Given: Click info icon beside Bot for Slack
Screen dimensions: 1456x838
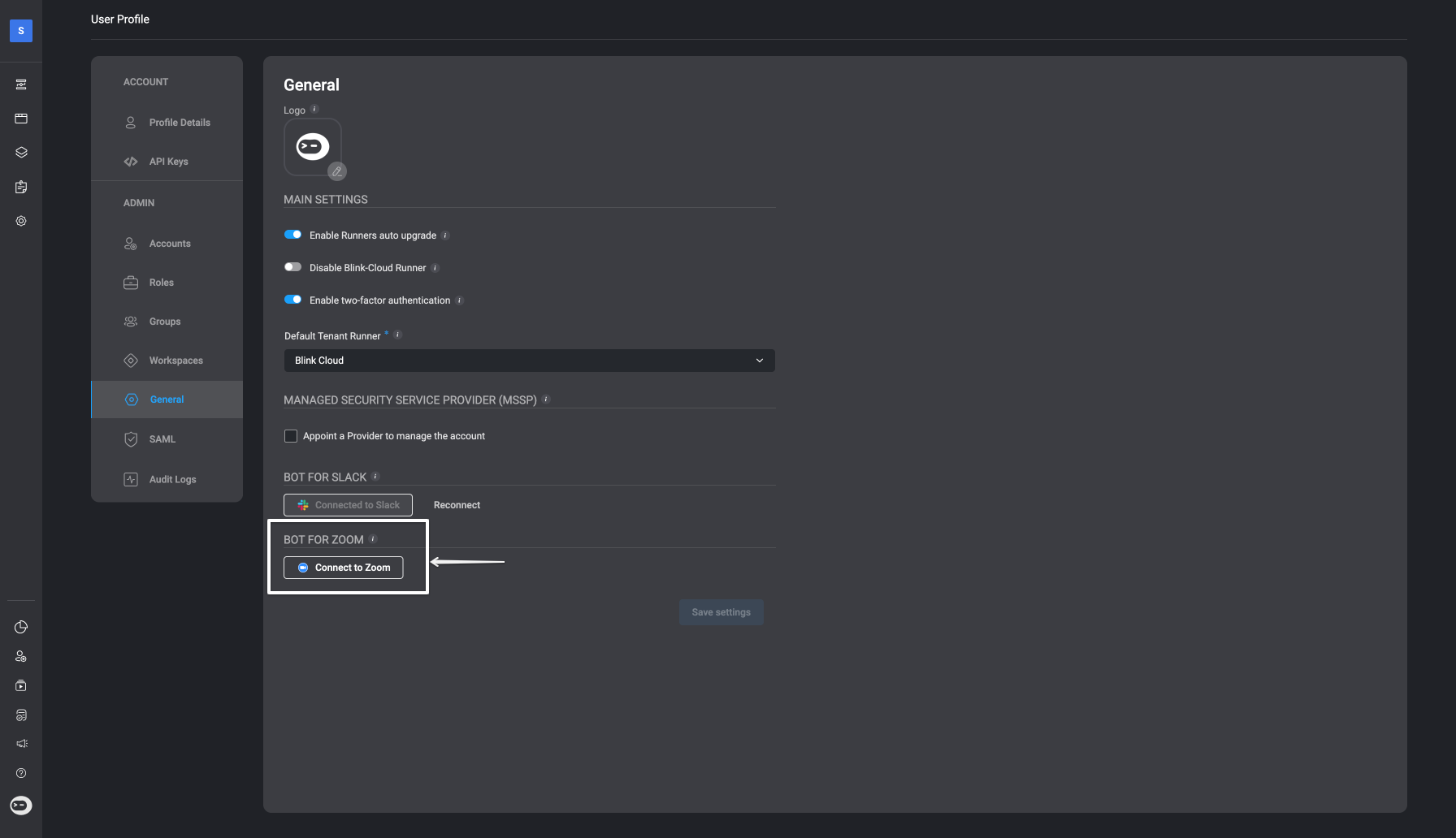Looking at the screenshot, I should pyautogui.click(x=375, y=476).
